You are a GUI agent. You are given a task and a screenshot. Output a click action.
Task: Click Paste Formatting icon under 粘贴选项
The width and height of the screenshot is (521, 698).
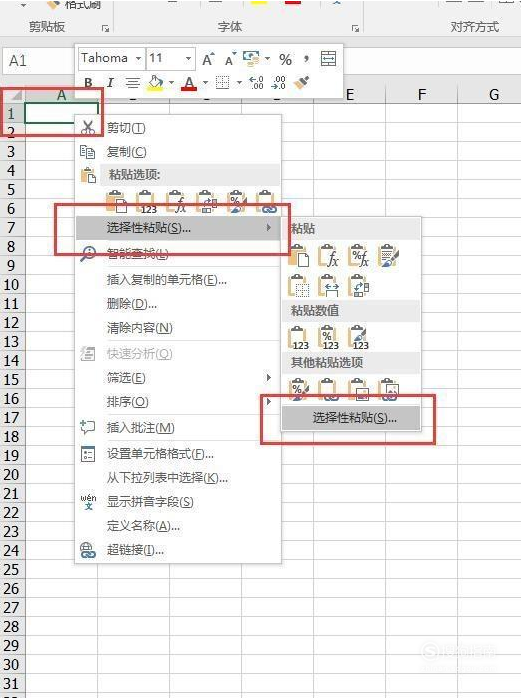point(236,202)
